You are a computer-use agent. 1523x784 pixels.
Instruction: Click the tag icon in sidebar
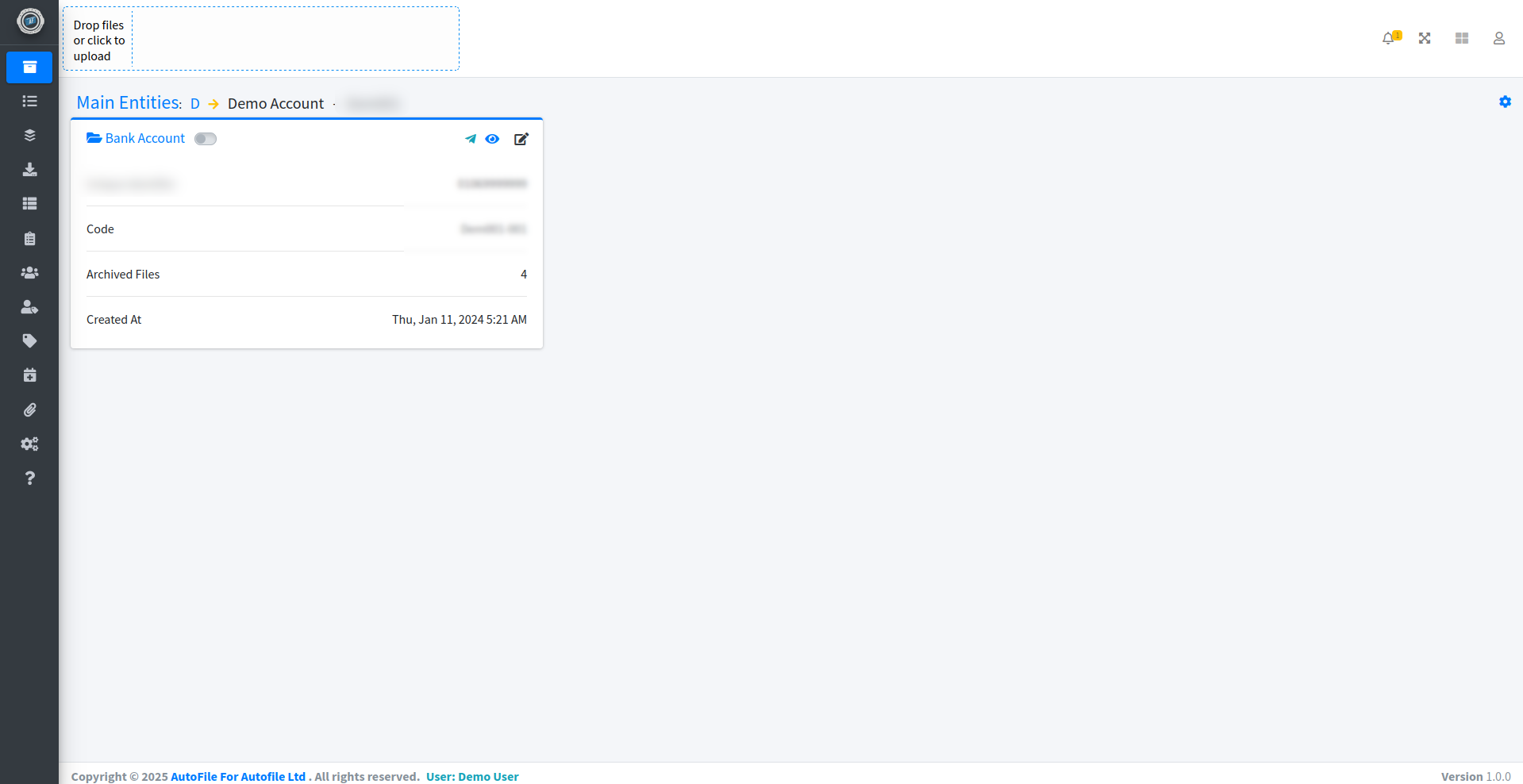[29, 341]
